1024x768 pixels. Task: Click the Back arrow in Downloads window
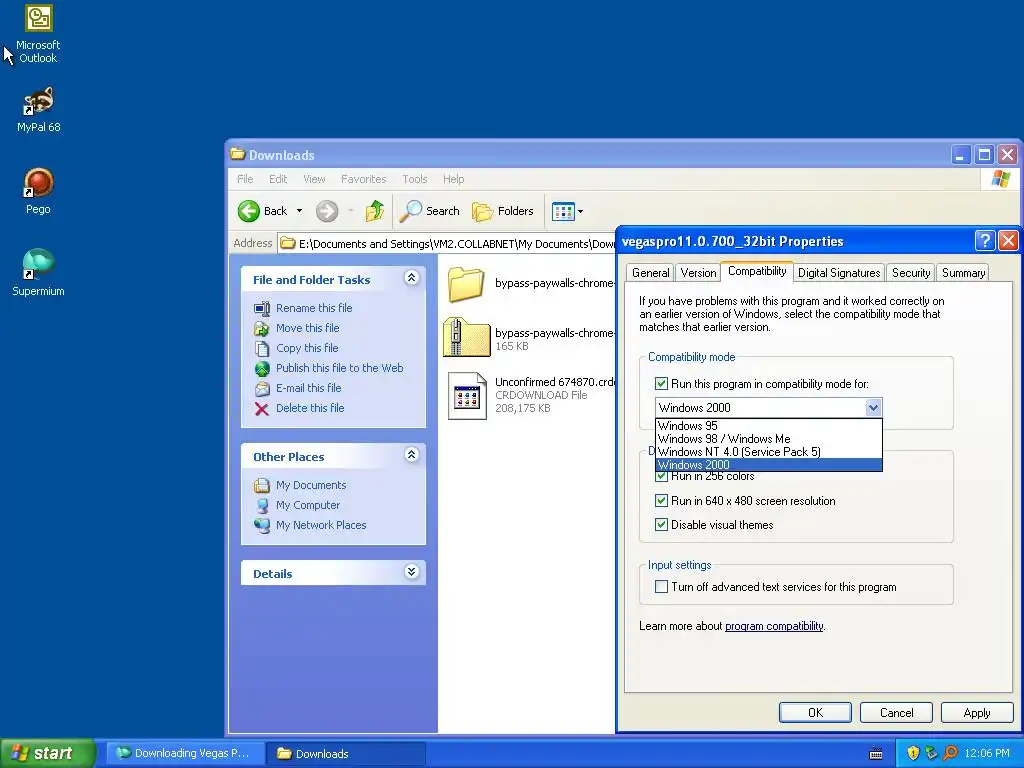(x=263, y=211)
